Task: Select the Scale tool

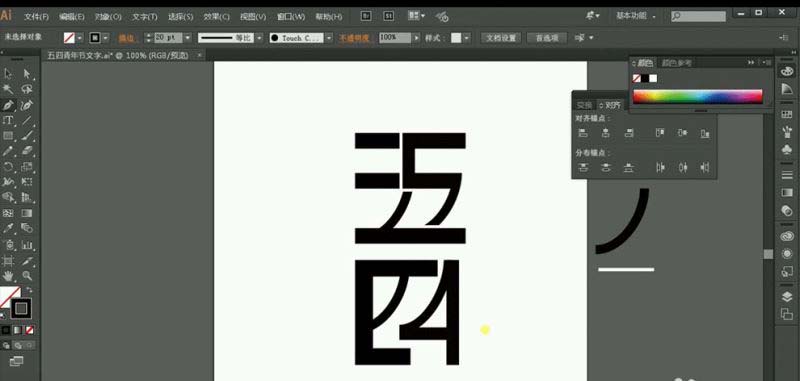Action: (x=27, y=166)
